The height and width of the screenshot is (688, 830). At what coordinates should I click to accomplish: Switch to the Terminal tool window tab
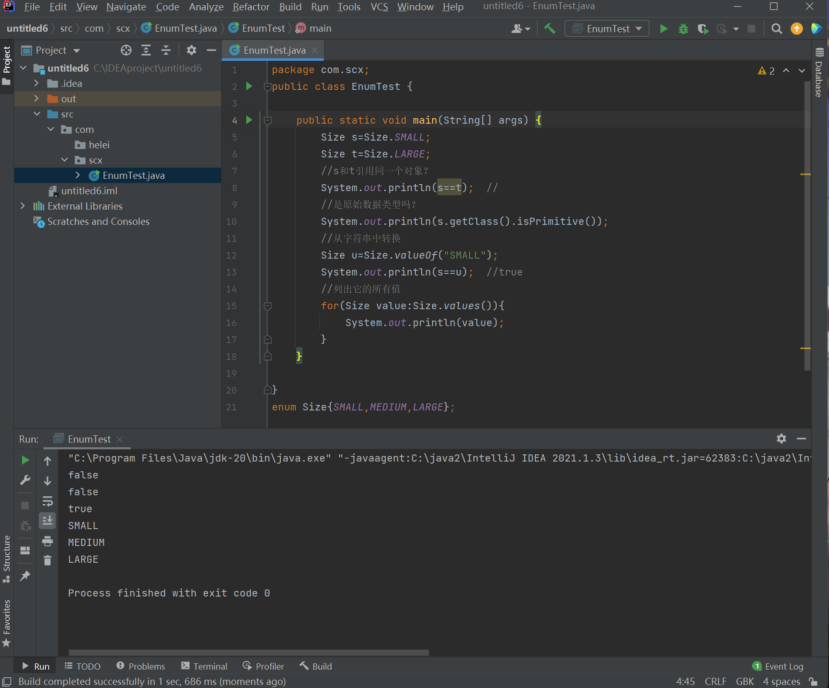[x=204, y=666]
